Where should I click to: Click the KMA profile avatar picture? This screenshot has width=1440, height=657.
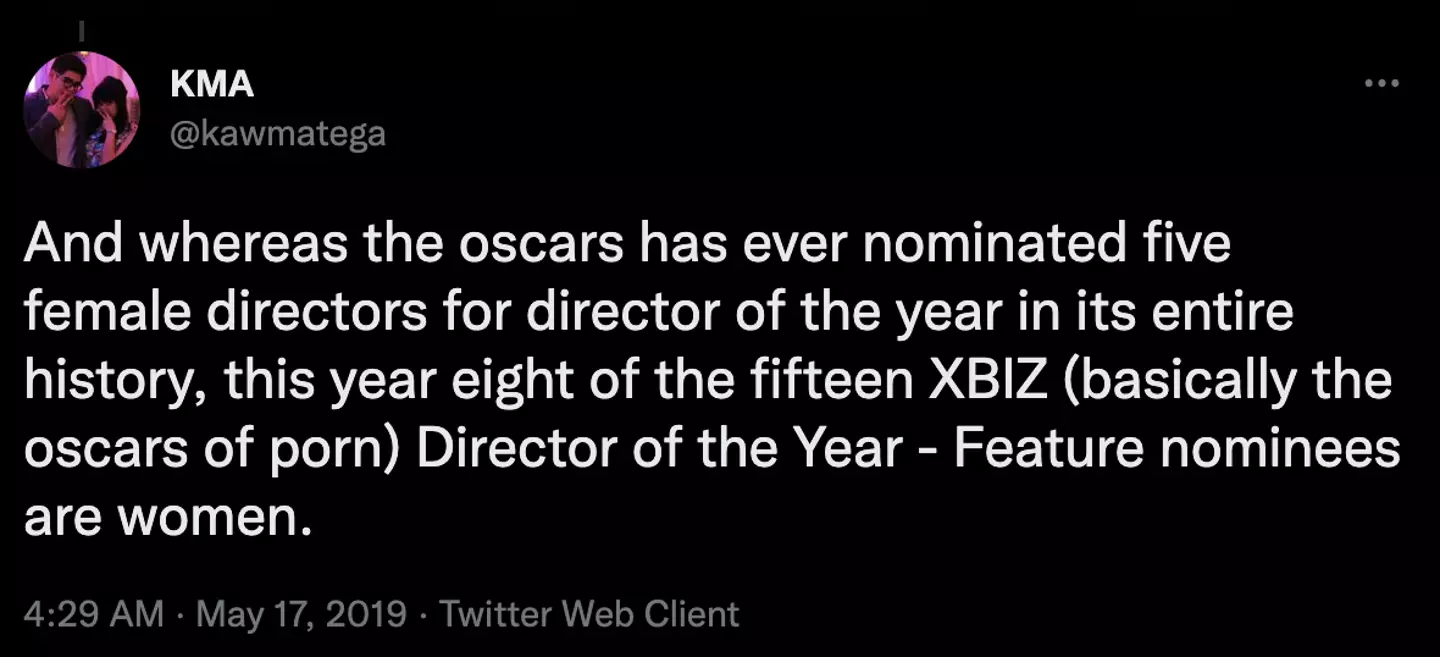pyautogui.click(x=82, y=110)
